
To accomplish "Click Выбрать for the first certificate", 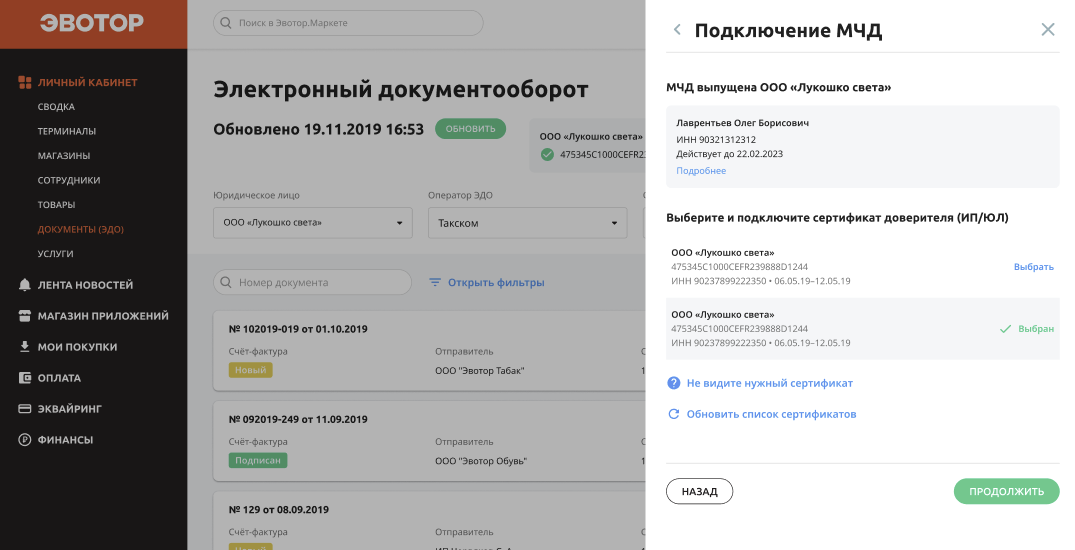I will (1033, 267).
